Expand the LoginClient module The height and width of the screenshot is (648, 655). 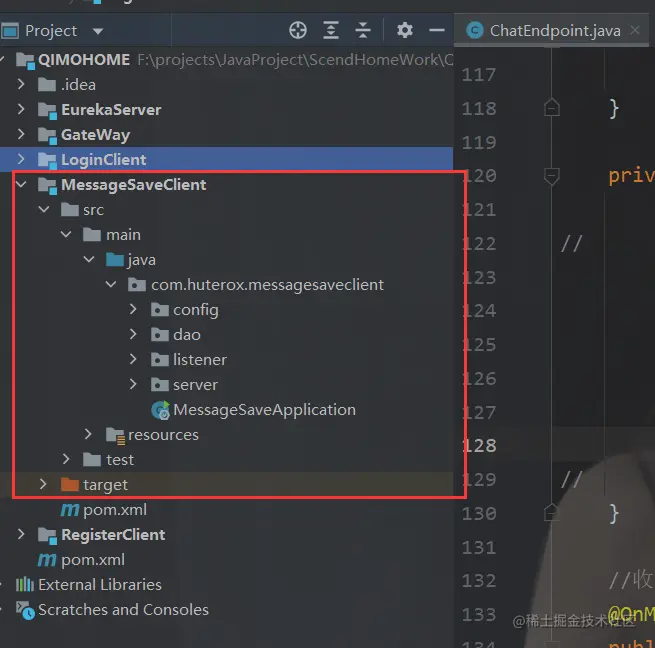click(x=21, y=159)
